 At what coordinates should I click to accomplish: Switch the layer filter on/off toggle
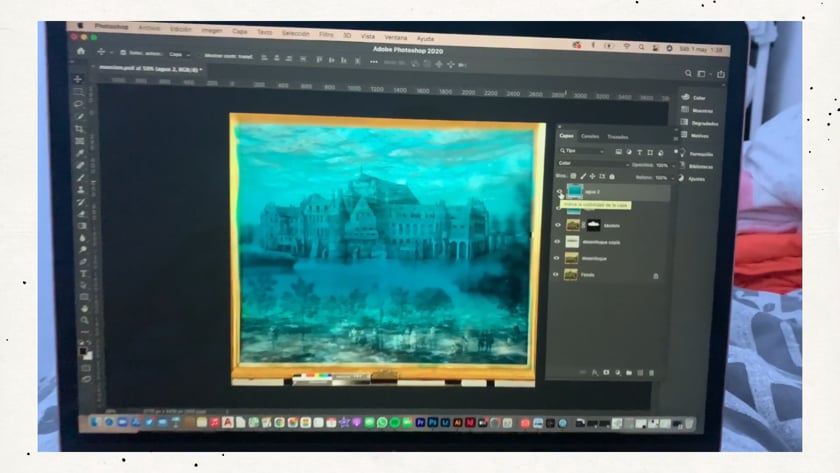(676, 152)
